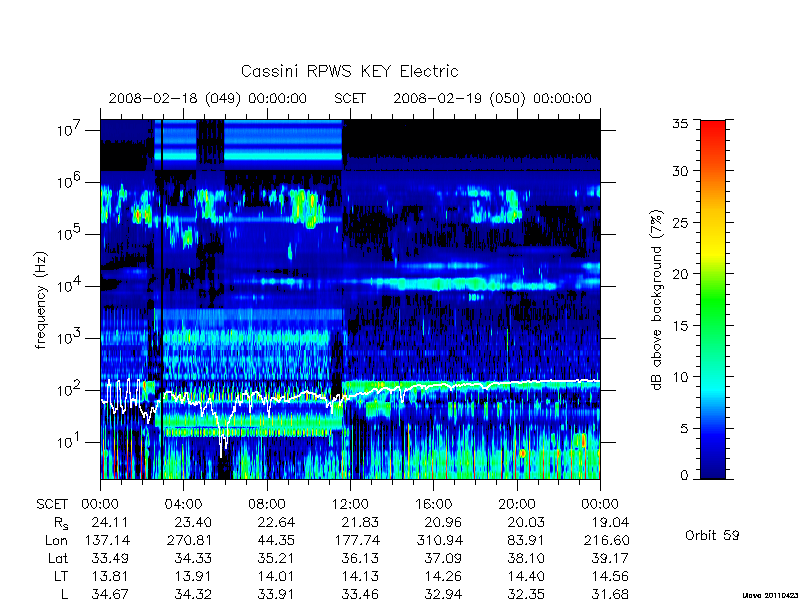
Task: Click the colorbar value 20
Action: [x=680, y=273]
